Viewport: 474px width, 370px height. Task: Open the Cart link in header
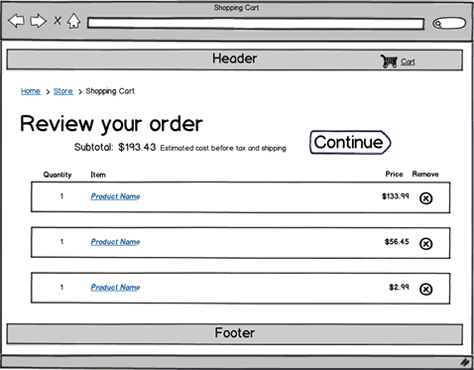click(408, 62)
